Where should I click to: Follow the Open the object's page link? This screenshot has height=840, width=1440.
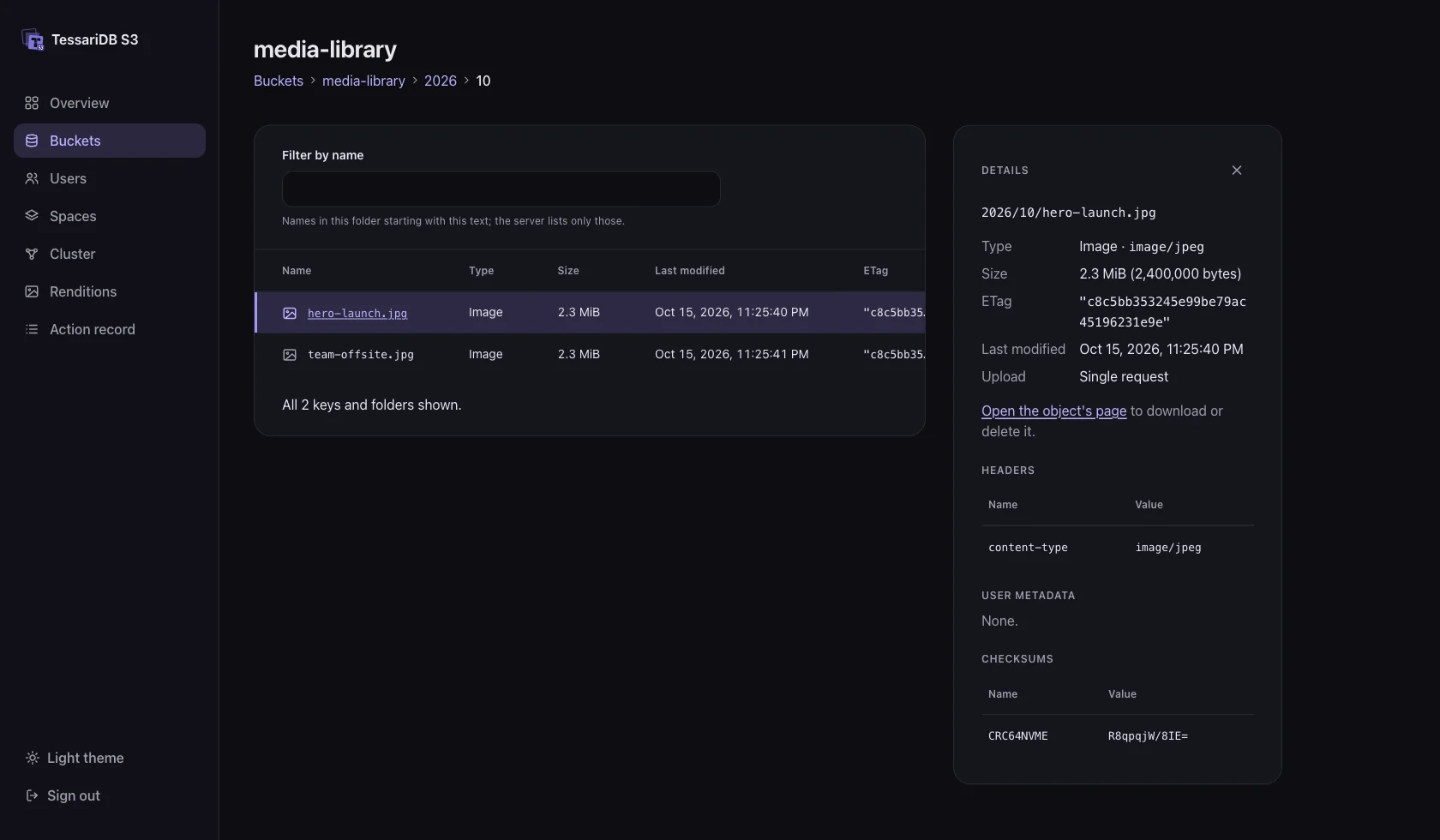pyautogui.click(x=1053, y=411)
